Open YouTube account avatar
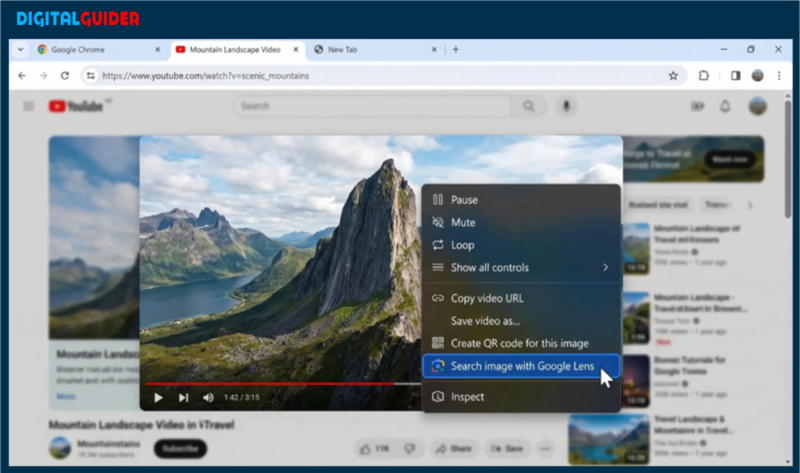The width and height of the screenshot is (800, 473). coord(758,106)
